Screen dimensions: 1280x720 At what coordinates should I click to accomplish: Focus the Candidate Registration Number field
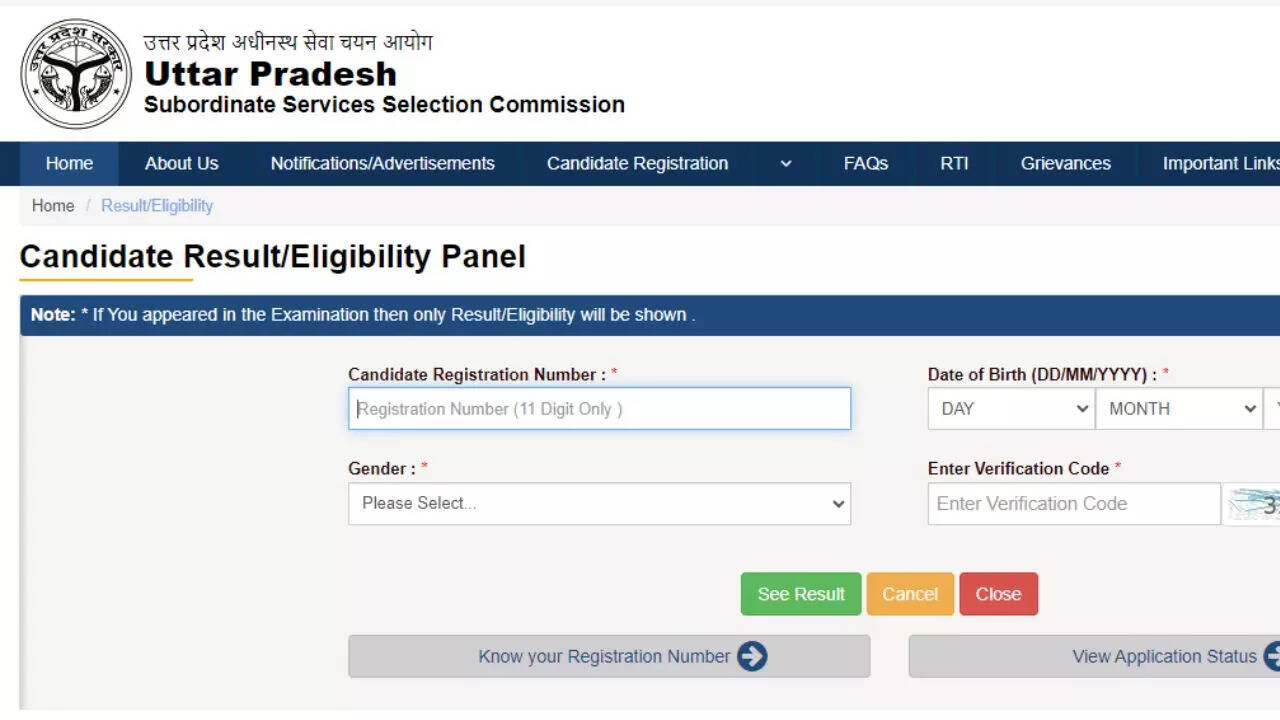click(x=599, y=409)
